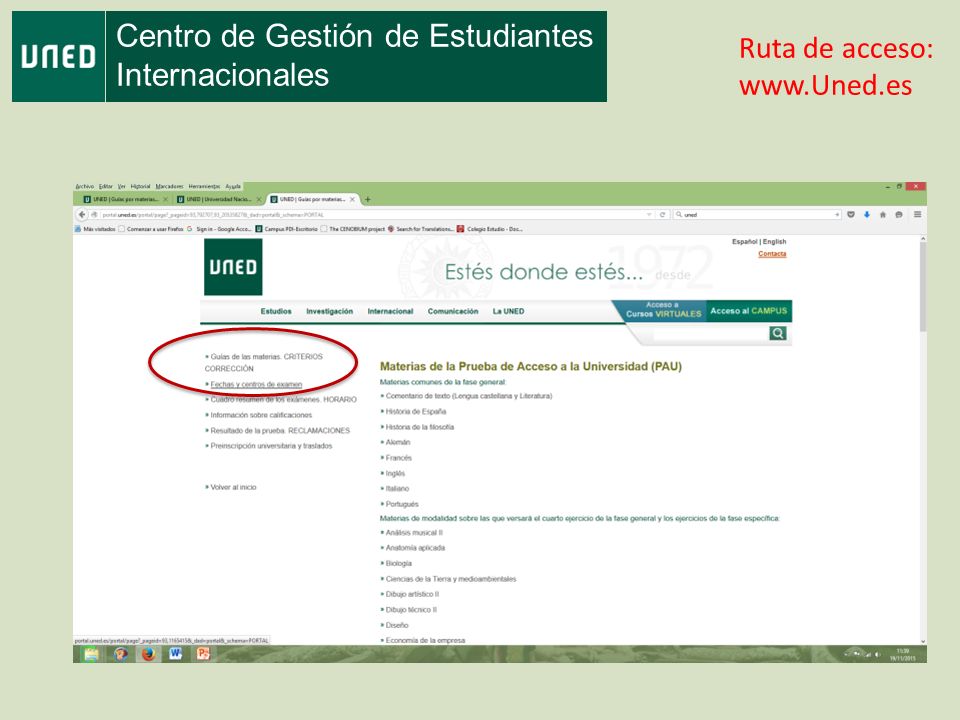Open the 'Biología' subject link
Image resolution: width=960 pixels, height=720 pixels.
coord(399,563)
